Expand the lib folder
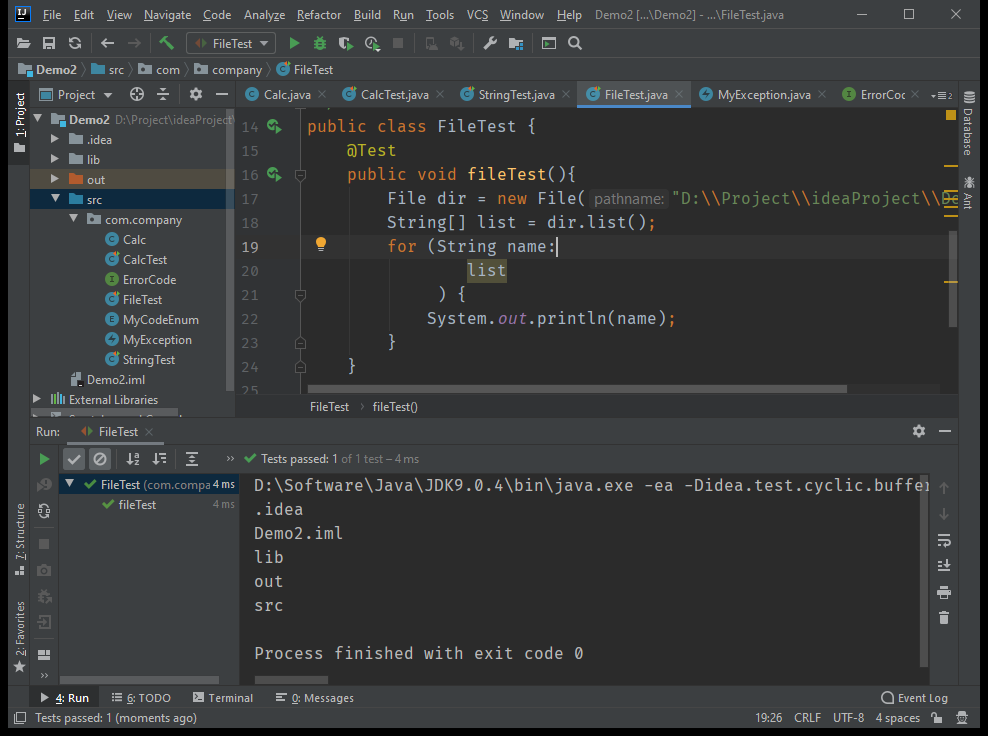The width and height of the screenshot is (988, 736). [55, 159]
